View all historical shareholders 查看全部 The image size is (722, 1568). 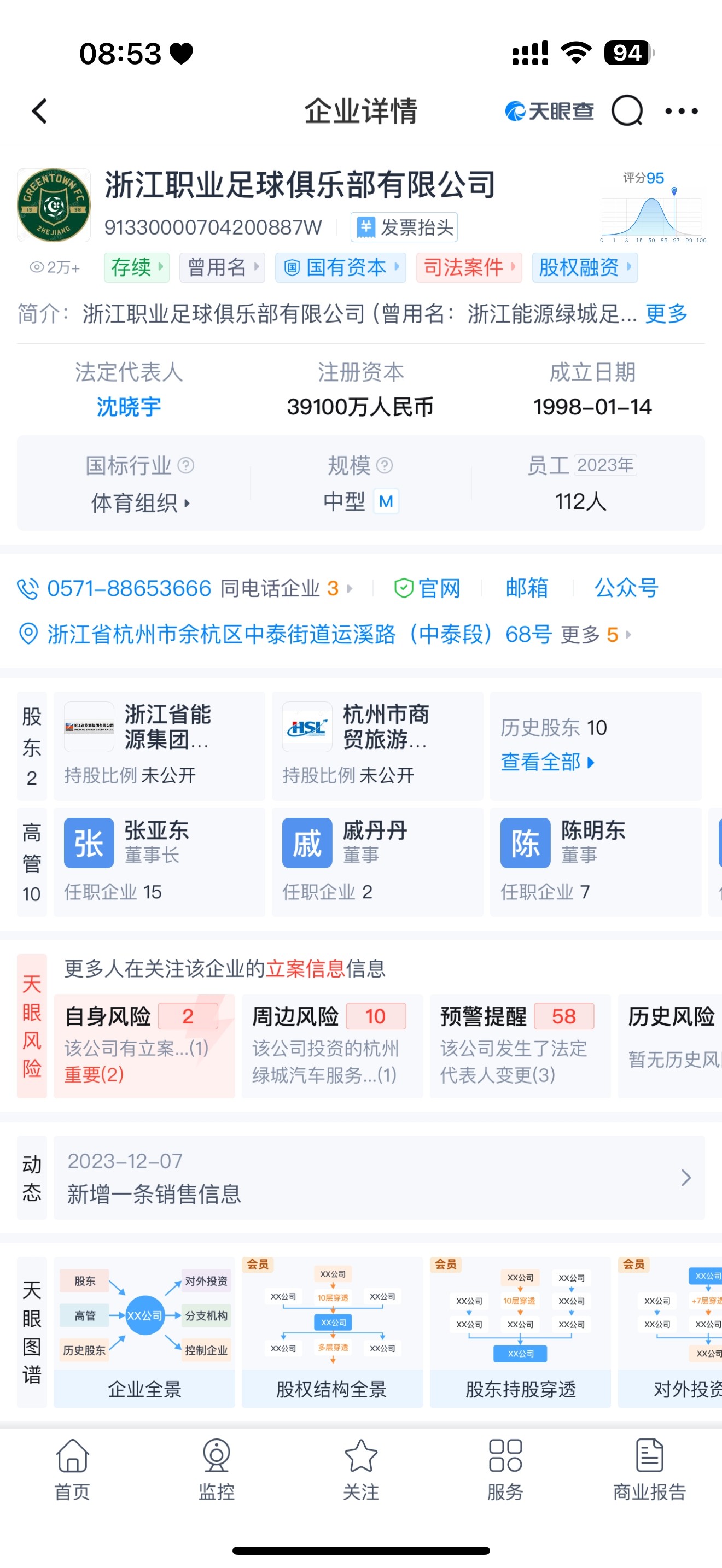546,762
